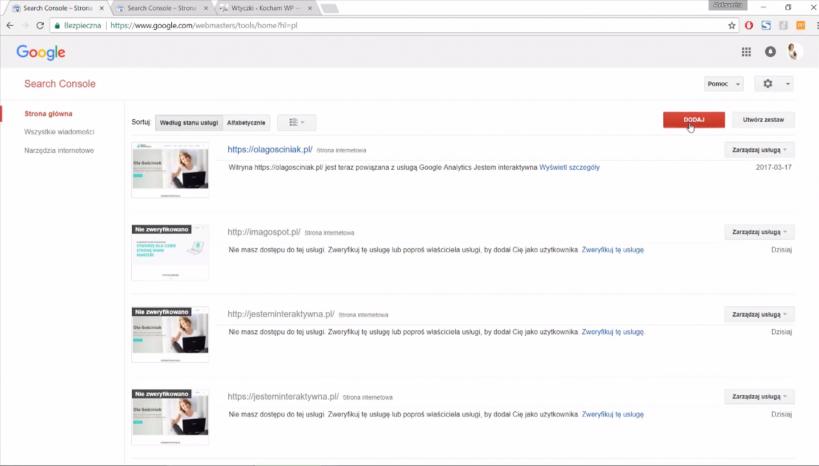Open Narzędzia internetowe in the sidebar
The image size is (819, 466).
59,150
